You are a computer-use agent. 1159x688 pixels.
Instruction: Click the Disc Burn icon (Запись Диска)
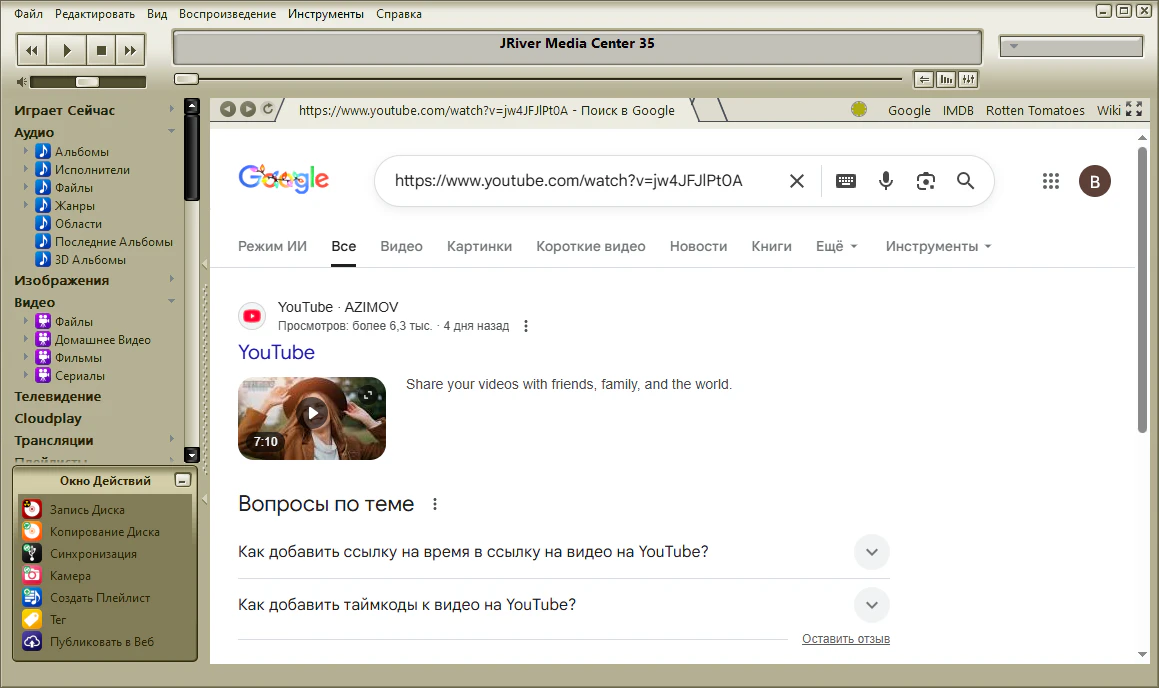32,510
